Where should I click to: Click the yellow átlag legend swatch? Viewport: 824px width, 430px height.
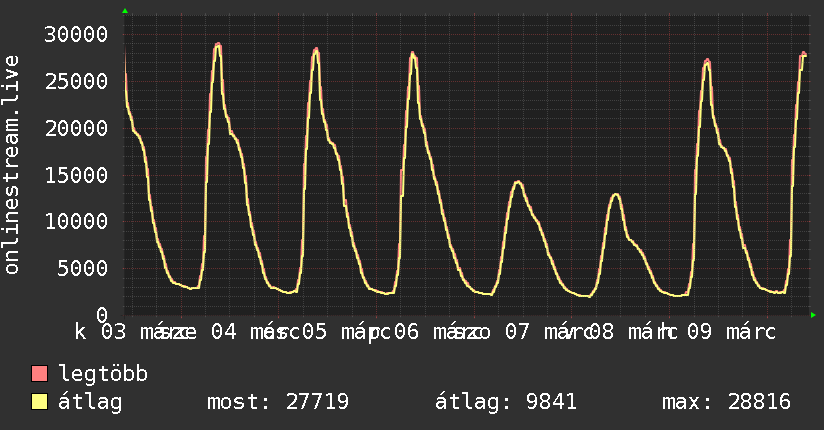[x=39, y=402]
